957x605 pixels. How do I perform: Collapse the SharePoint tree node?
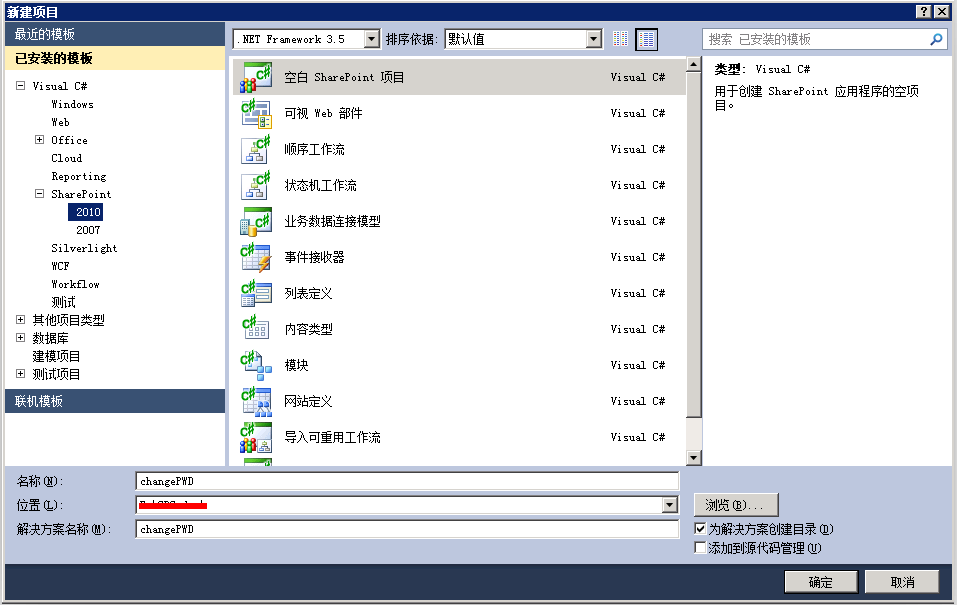[x=40, y=194]
